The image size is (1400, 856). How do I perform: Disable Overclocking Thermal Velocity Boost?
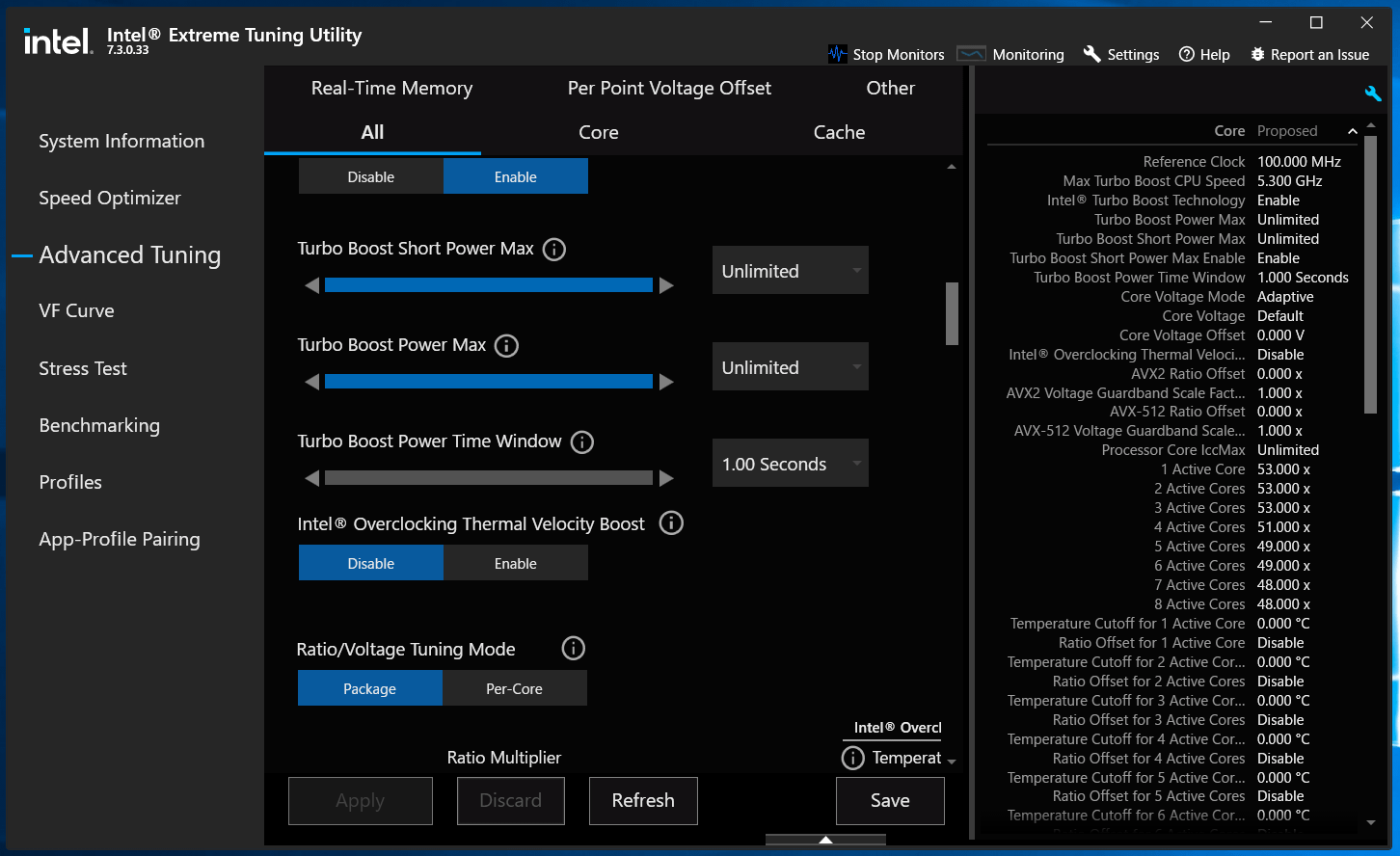pyautogui.click(x=371, y=563)
